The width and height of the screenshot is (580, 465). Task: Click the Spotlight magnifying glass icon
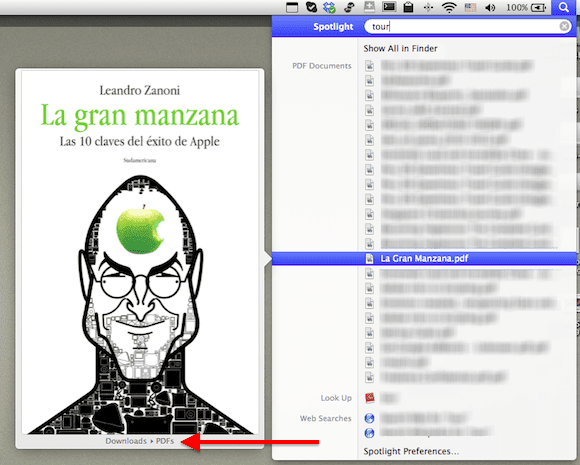564,7
